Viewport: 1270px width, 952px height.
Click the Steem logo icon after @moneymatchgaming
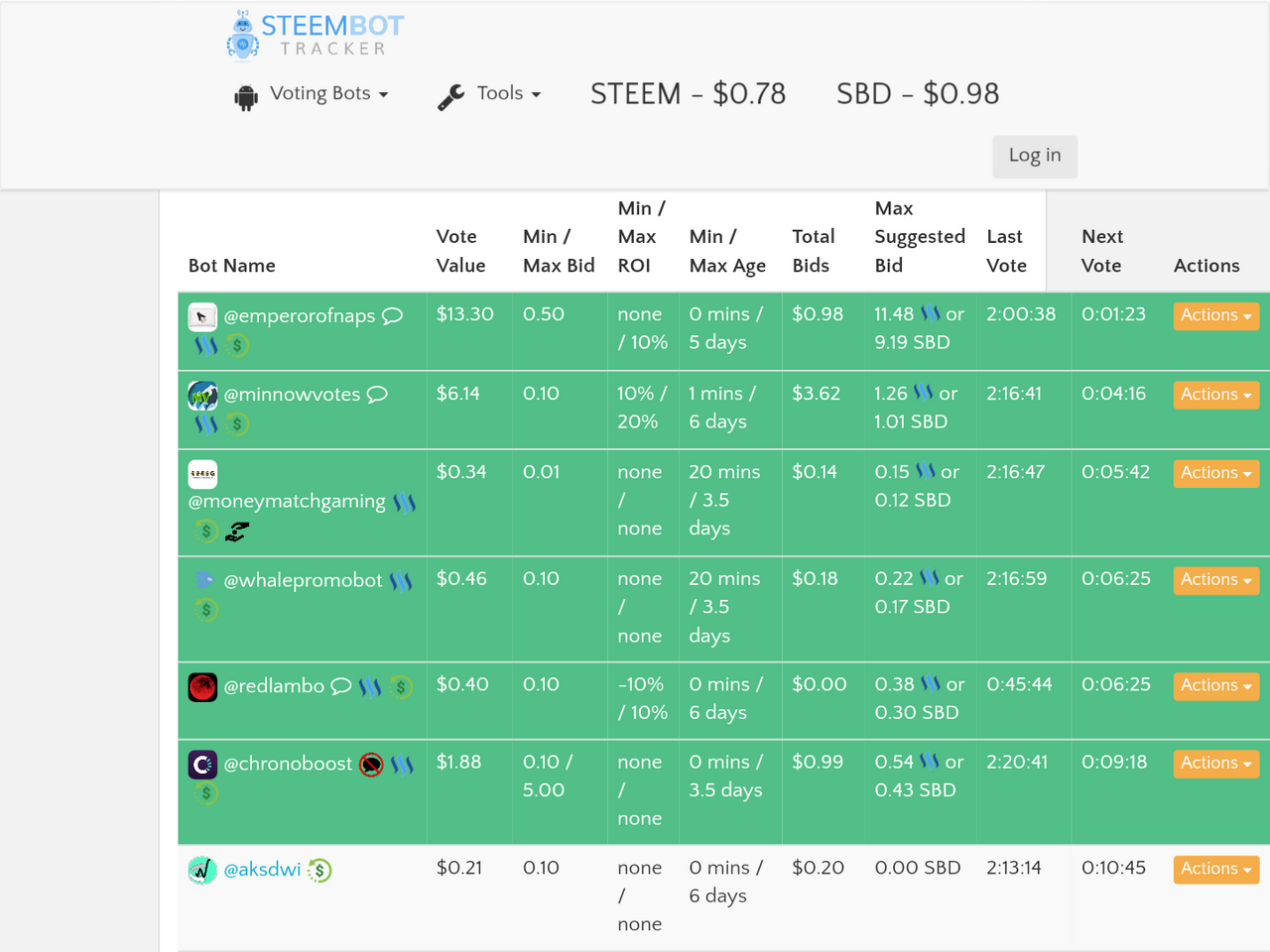pos(404,503)
